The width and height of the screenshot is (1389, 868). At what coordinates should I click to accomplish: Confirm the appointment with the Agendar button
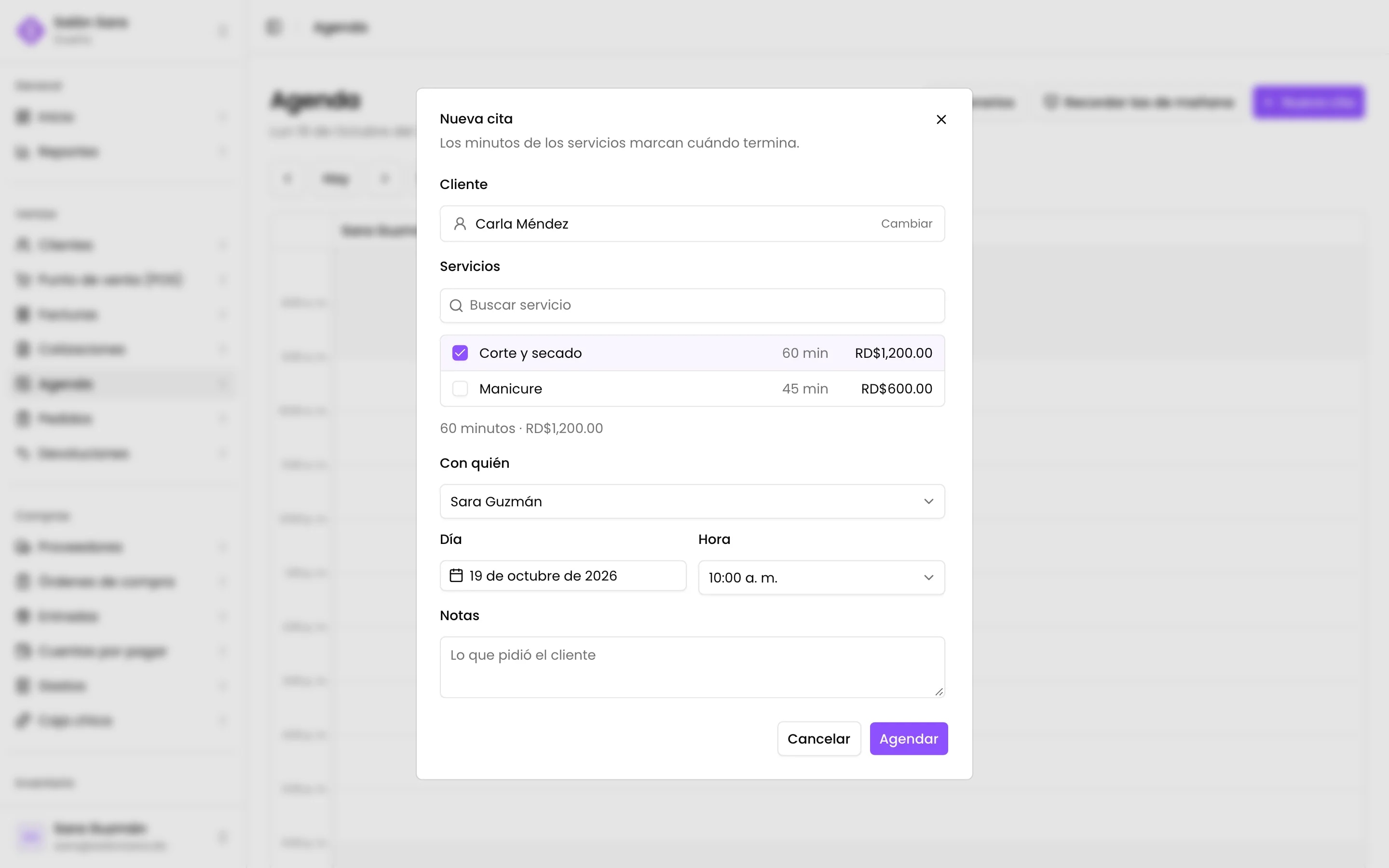(x=909, y=739)
